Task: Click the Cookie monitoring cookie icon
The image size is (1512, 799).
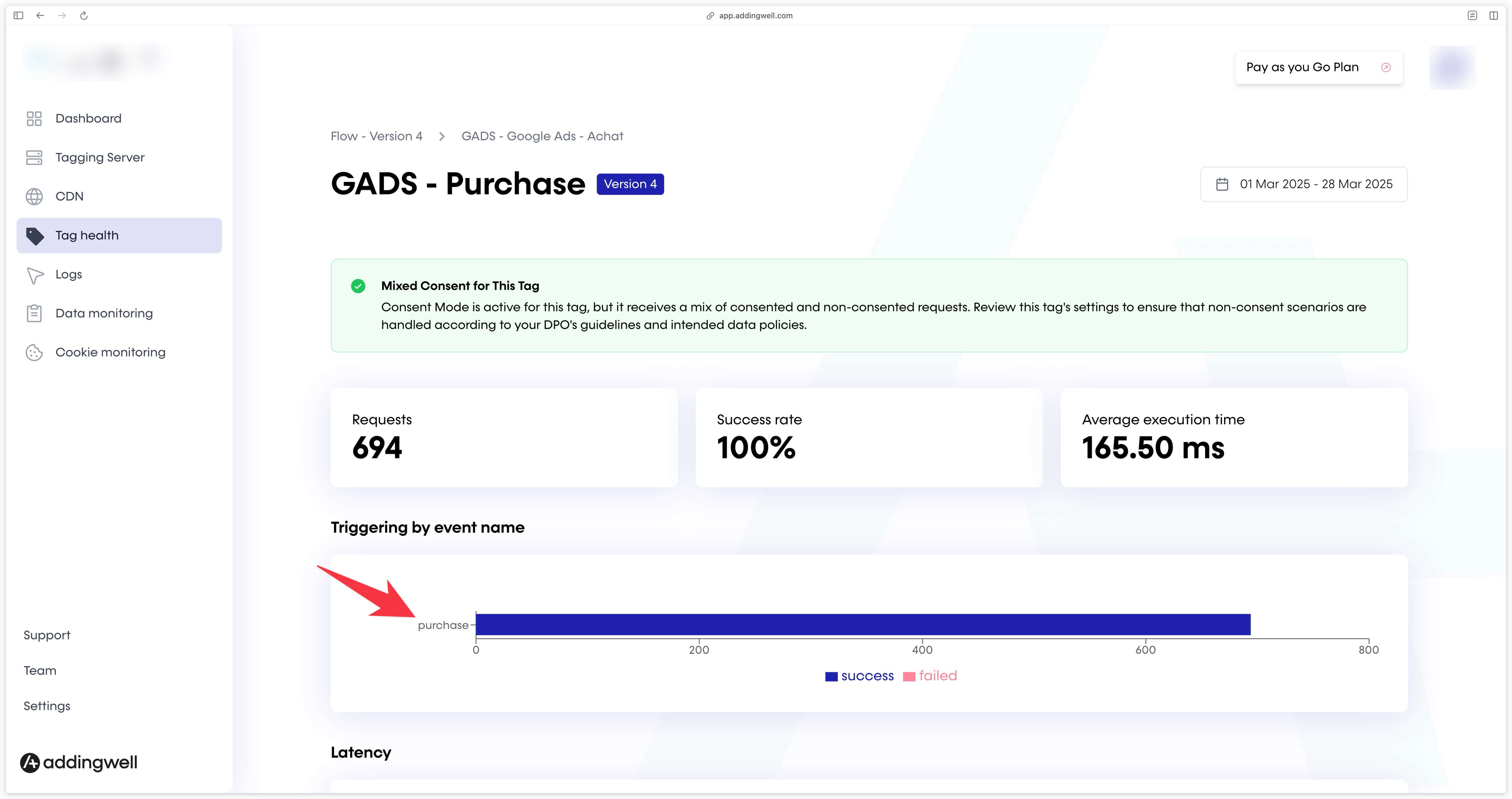Action: [34, 352]
